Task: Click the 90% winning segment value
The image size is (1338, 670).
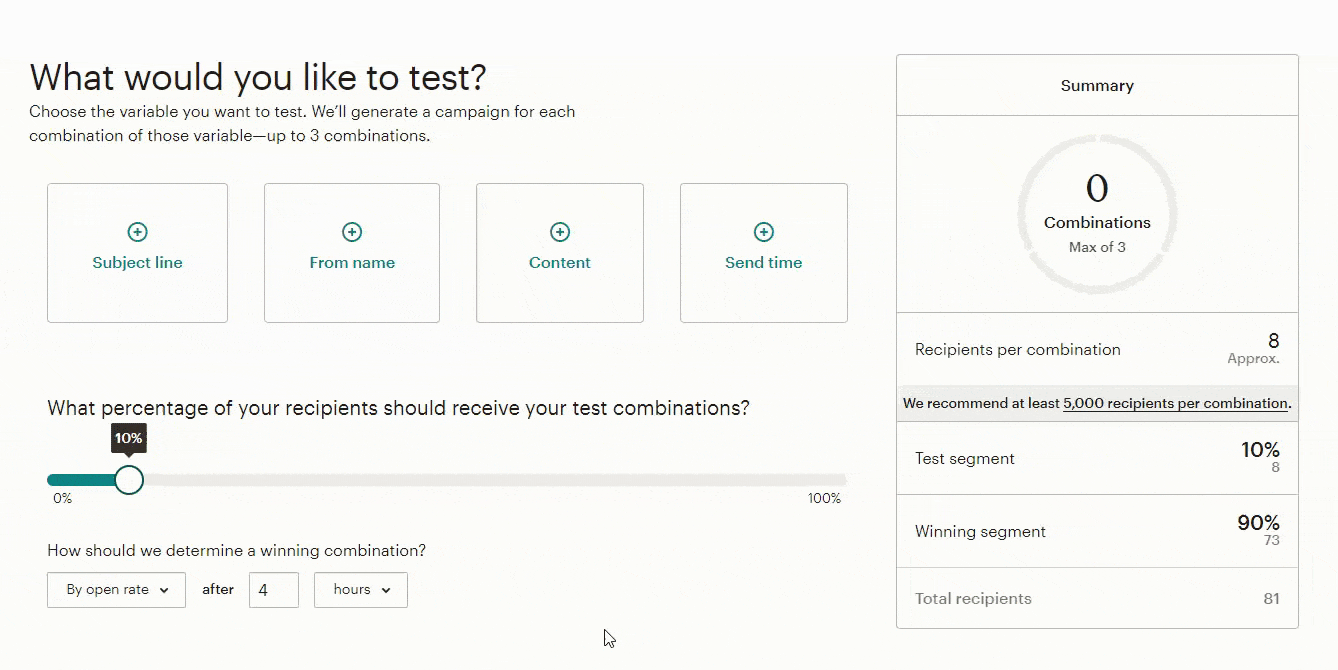Action: pyautogui.click(x=1258, y=522)
